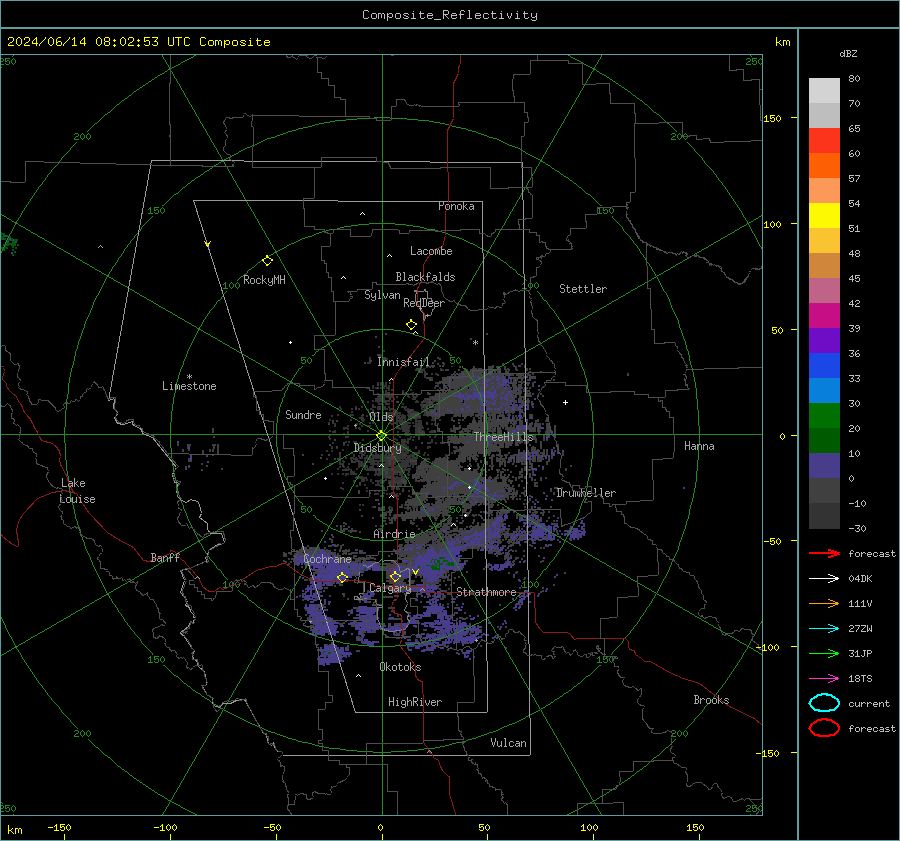Click the red 65 dBZ color swatch
This screenshot has width=900, height=841.
(x=824, y=140)
